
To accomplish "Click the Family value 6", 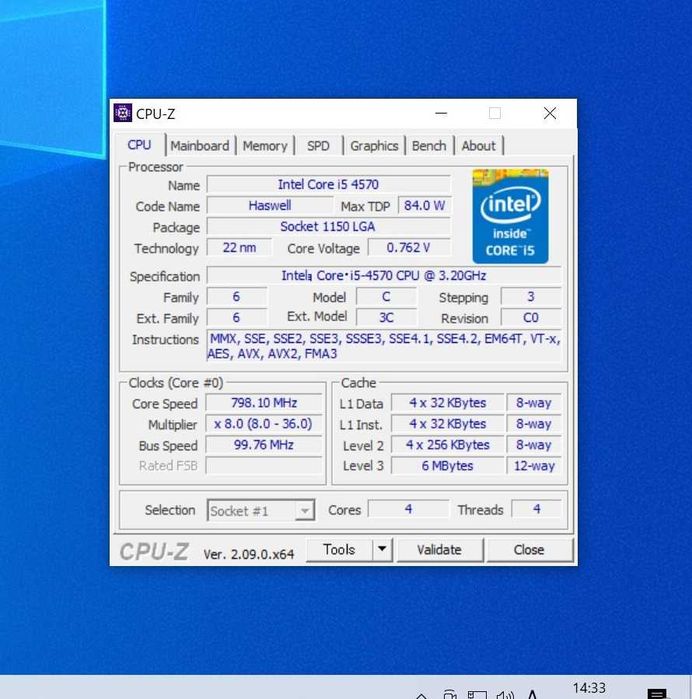I will pos(237,296).
